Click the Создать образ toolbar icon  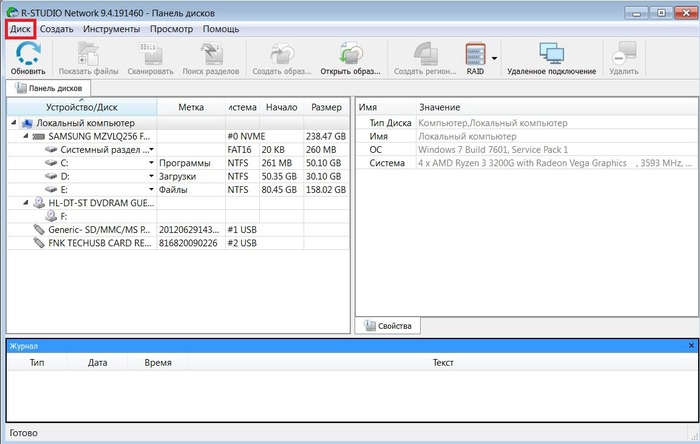[x=280, y=55]
